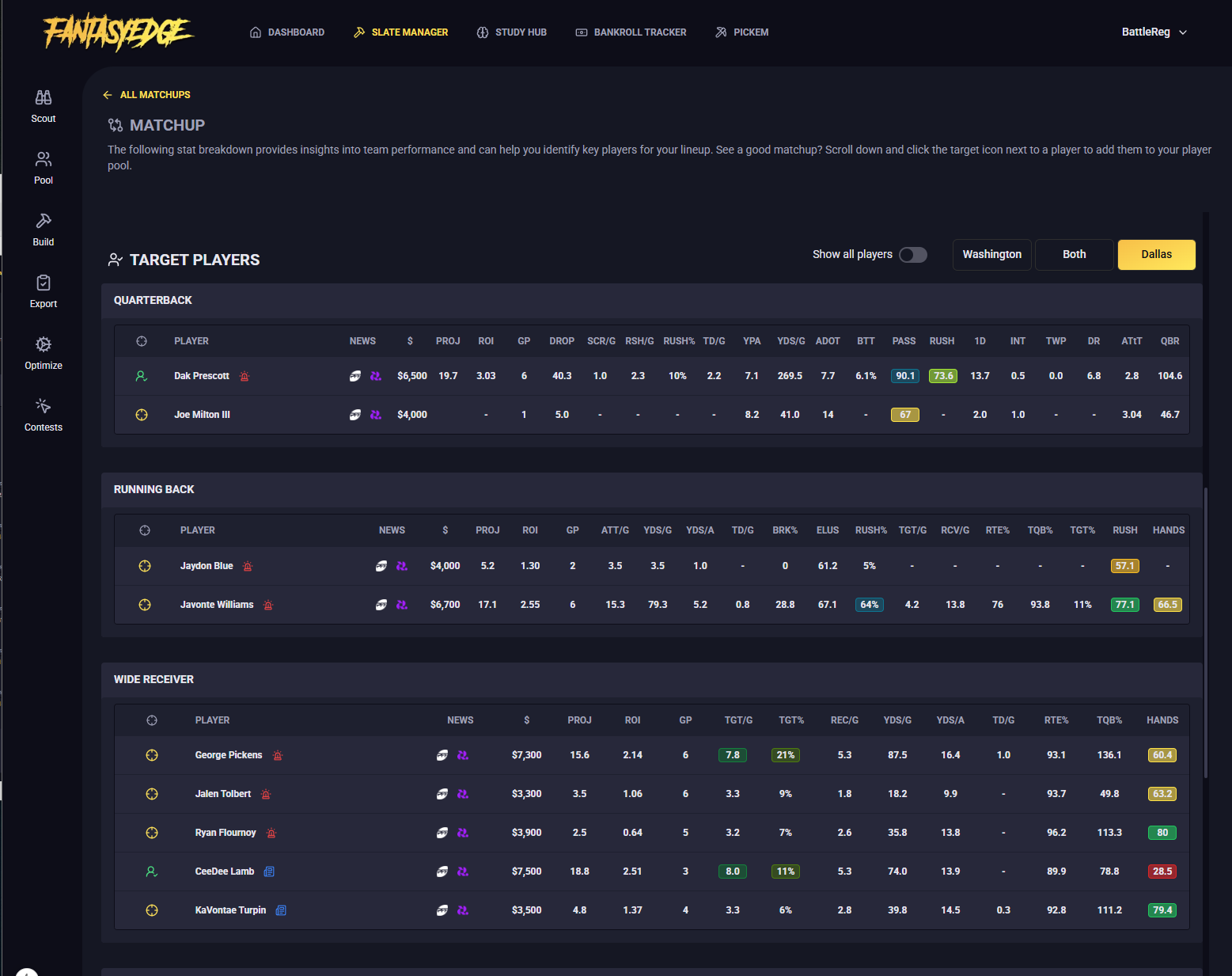Image resolution: width=1232 pixels, height=976 pixels.
Task: Open the Slate Manager tab
Action: coord(401,32)
